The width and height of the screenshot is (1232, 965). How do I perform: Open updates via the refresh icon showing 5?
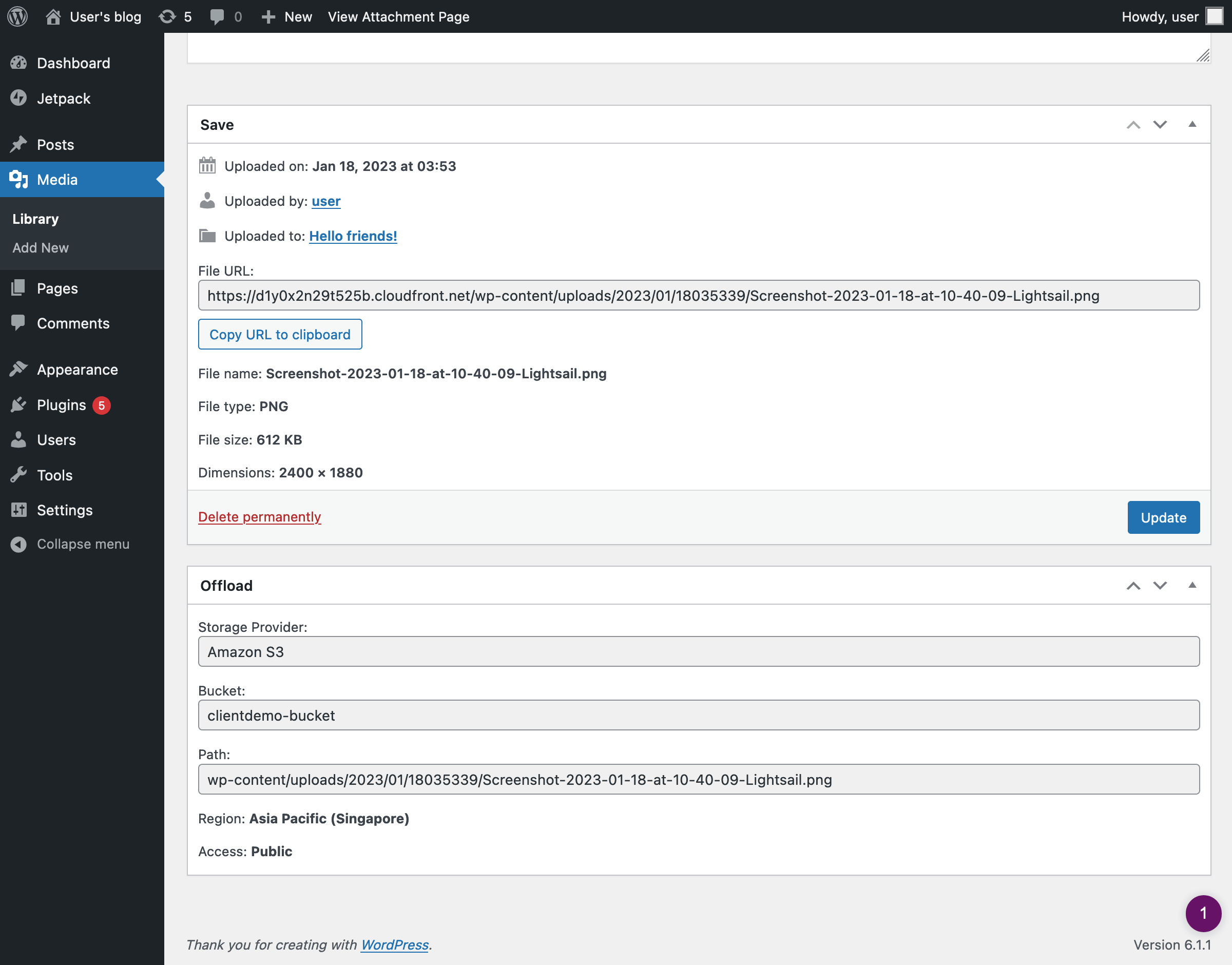pos(168,16)
